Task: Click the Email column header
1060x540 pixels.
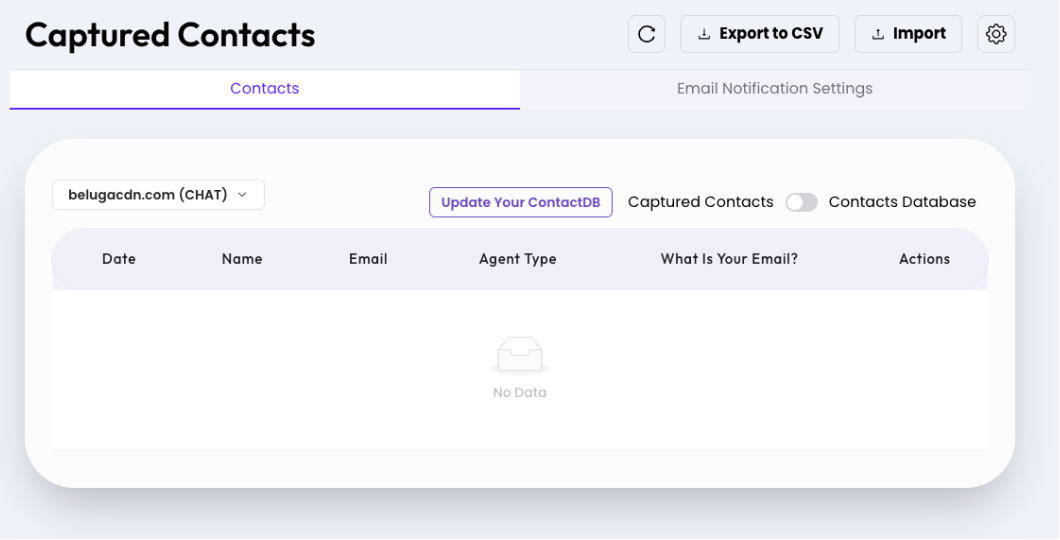Action: click(x=368, y=259)
